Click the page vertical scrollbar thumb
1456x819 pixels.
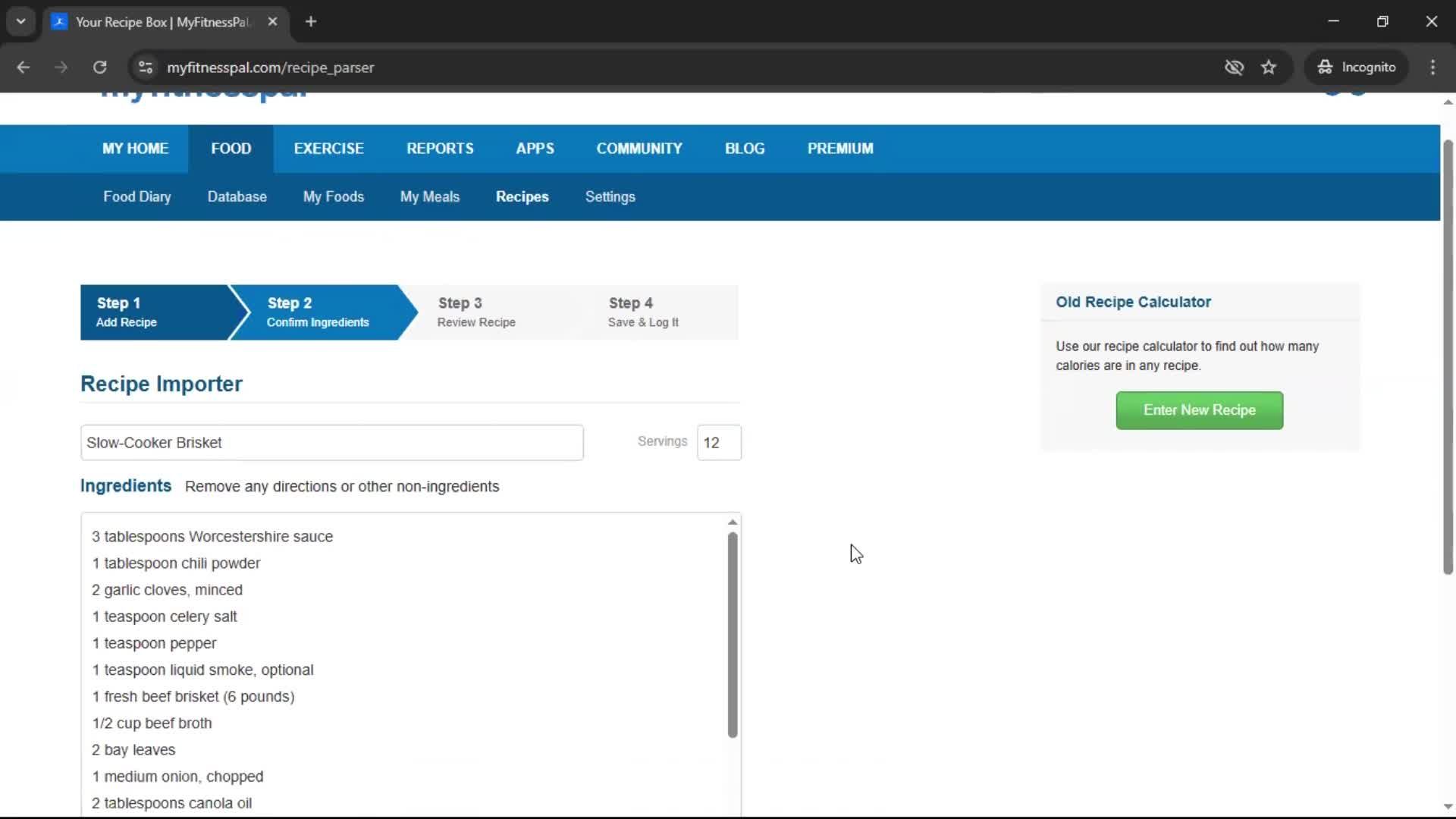[x=1448, y=357]
